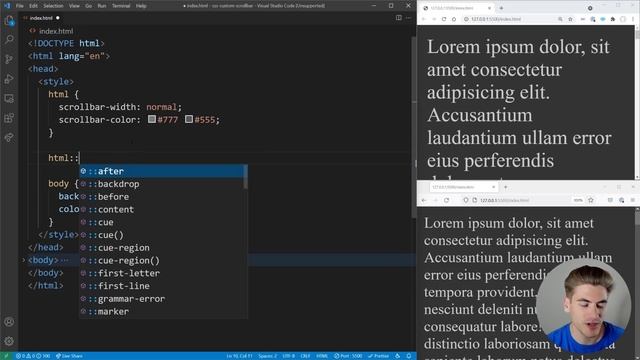The height and width of the screenshot is (360, 640).
Task: Reload page in top Chrome window
Action: [444, 19]
